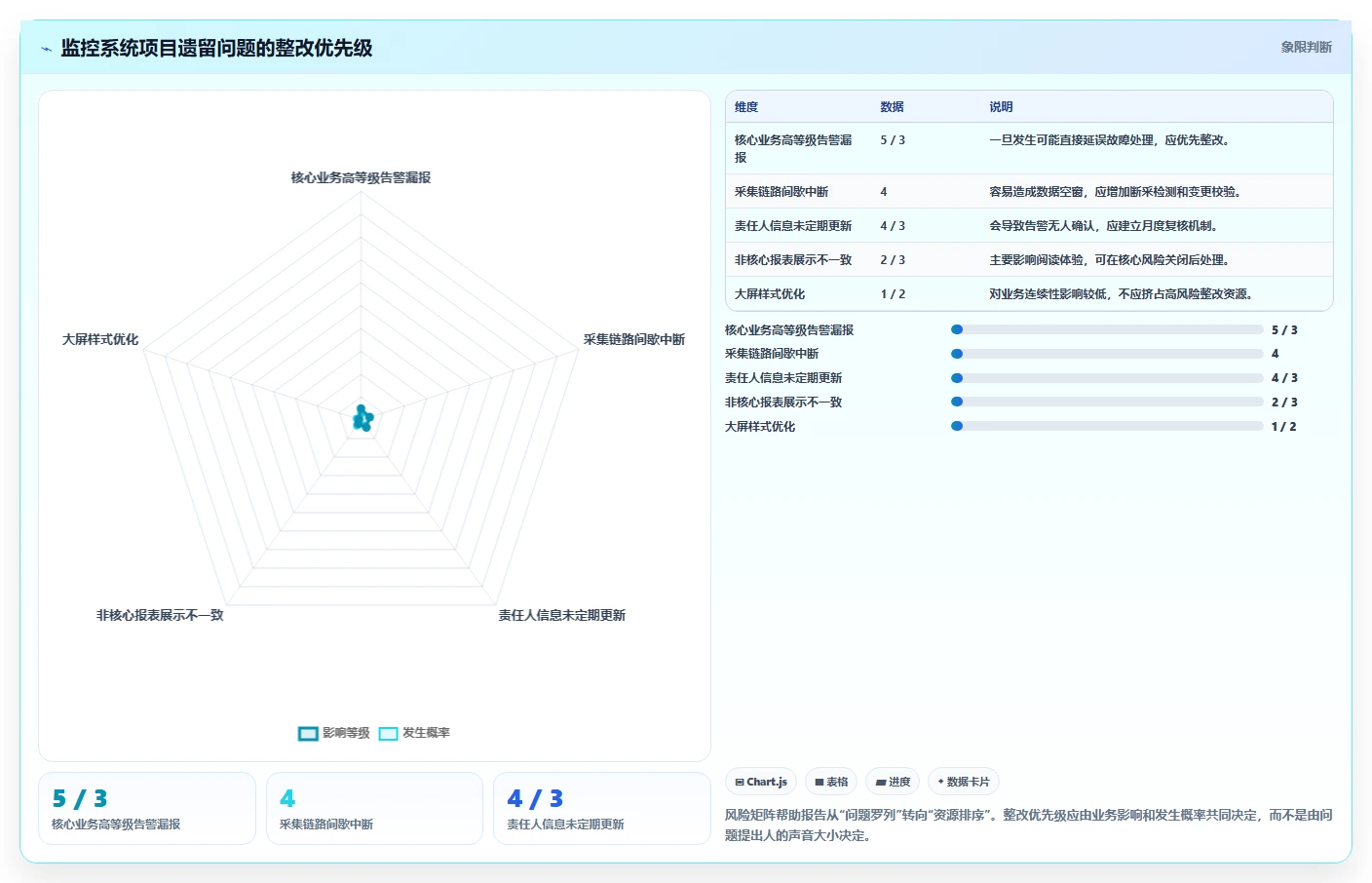Screen dimensions: 1372x883
Task: Toggle the 影响等级 legend swatch
Action: coord(308,734)
